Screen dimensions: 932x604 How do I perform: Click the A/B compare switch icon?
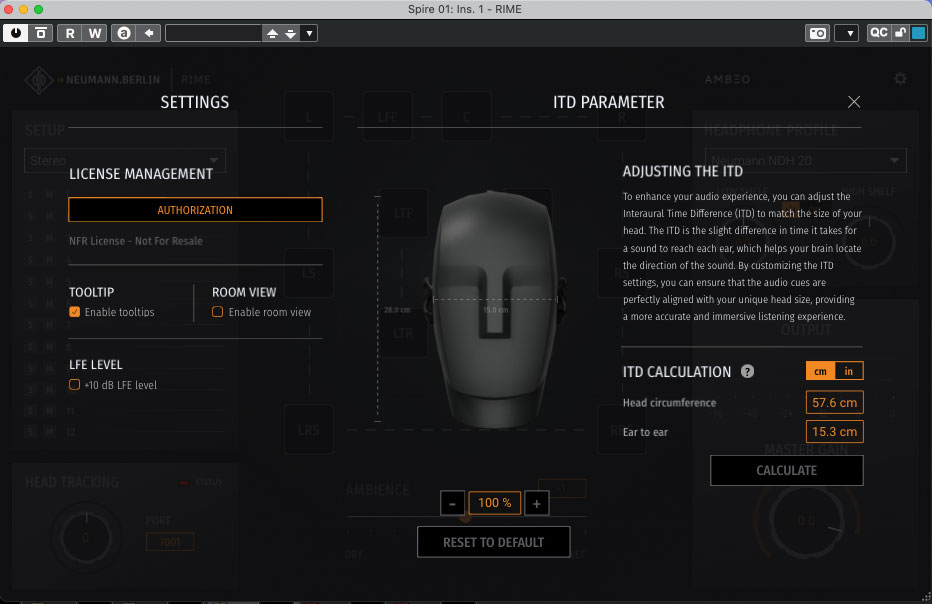(124, 33)
